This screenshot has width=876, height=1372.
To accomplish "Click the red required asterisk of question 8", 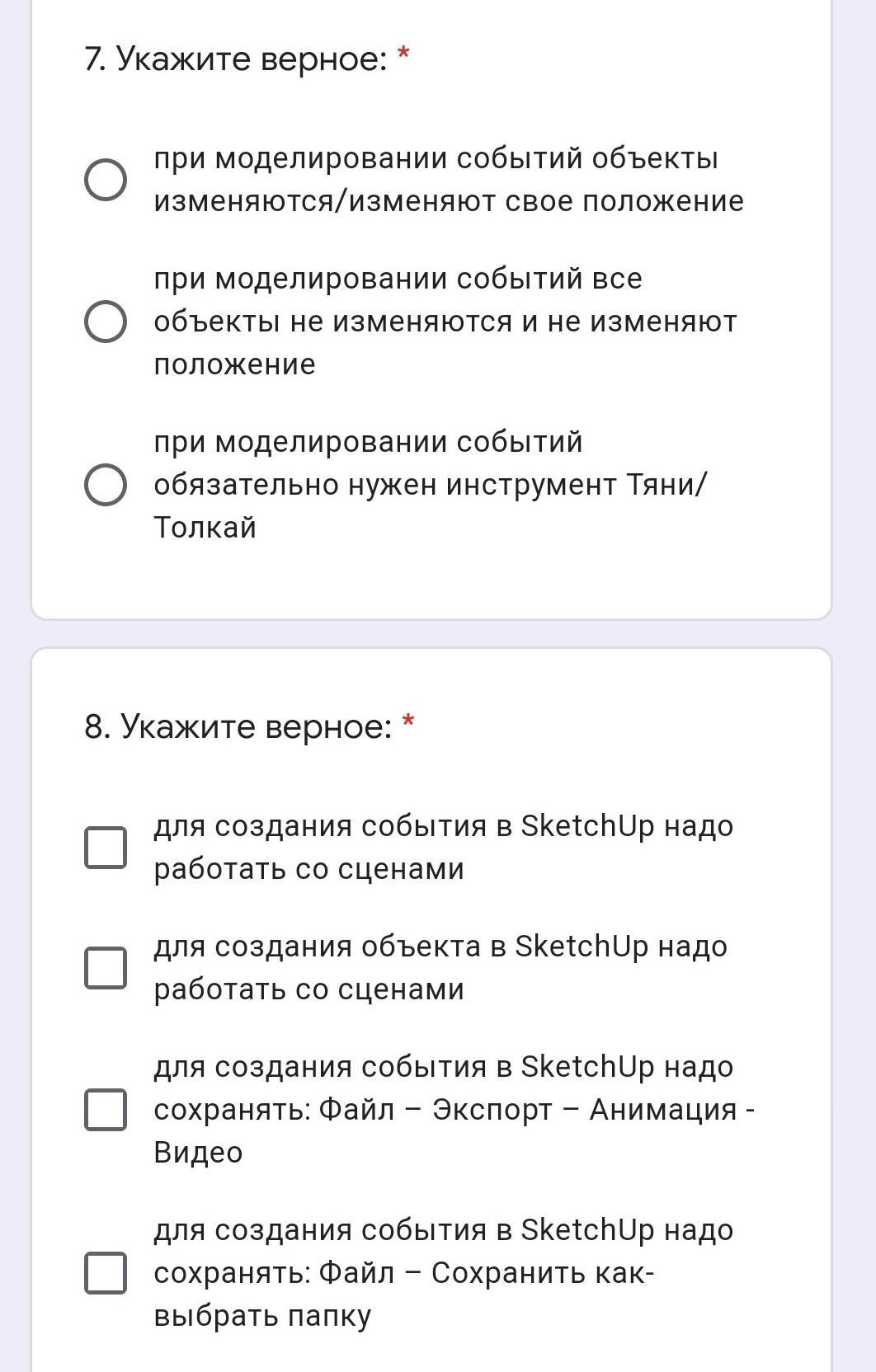I will click(x=407, y=722).
